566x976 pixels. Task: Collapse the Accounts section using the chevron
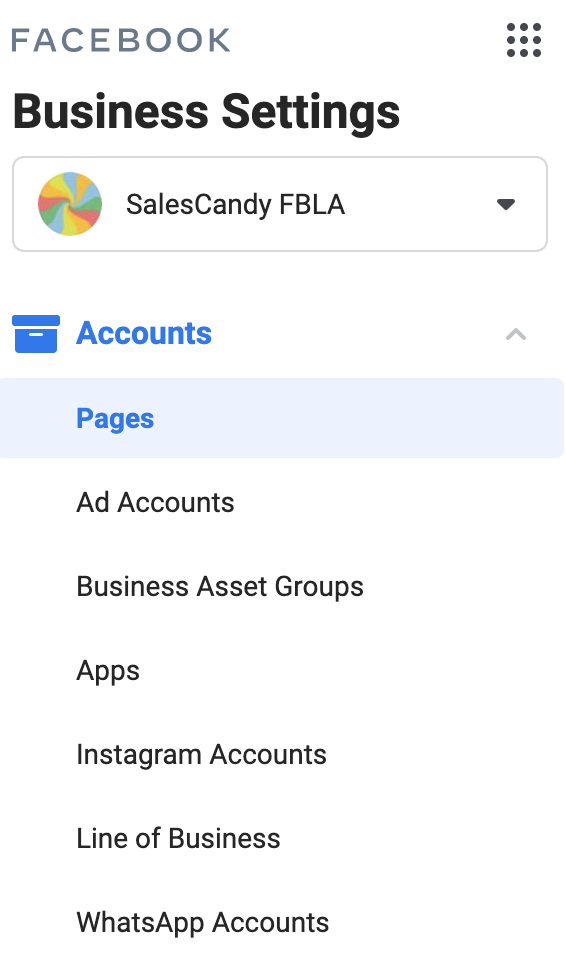(516, 334)
